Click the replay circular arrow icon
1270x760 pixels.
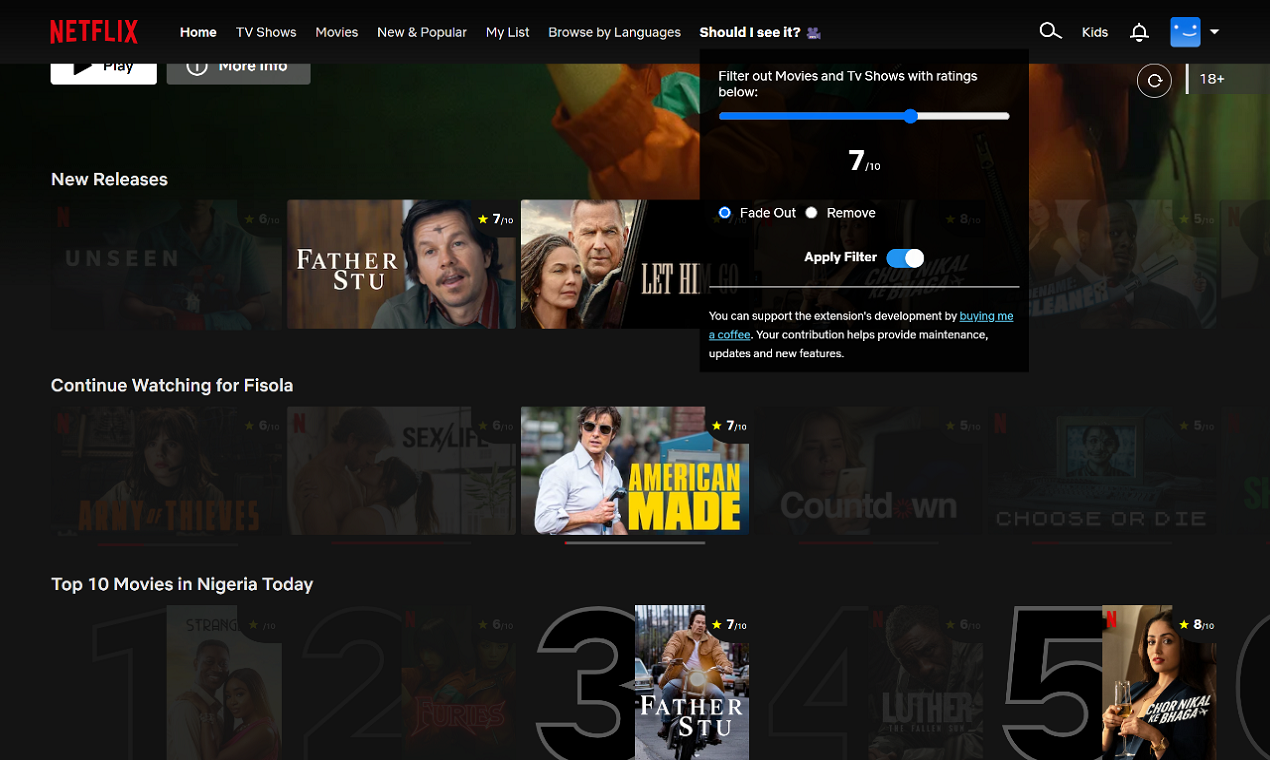tap(1154, 80)
